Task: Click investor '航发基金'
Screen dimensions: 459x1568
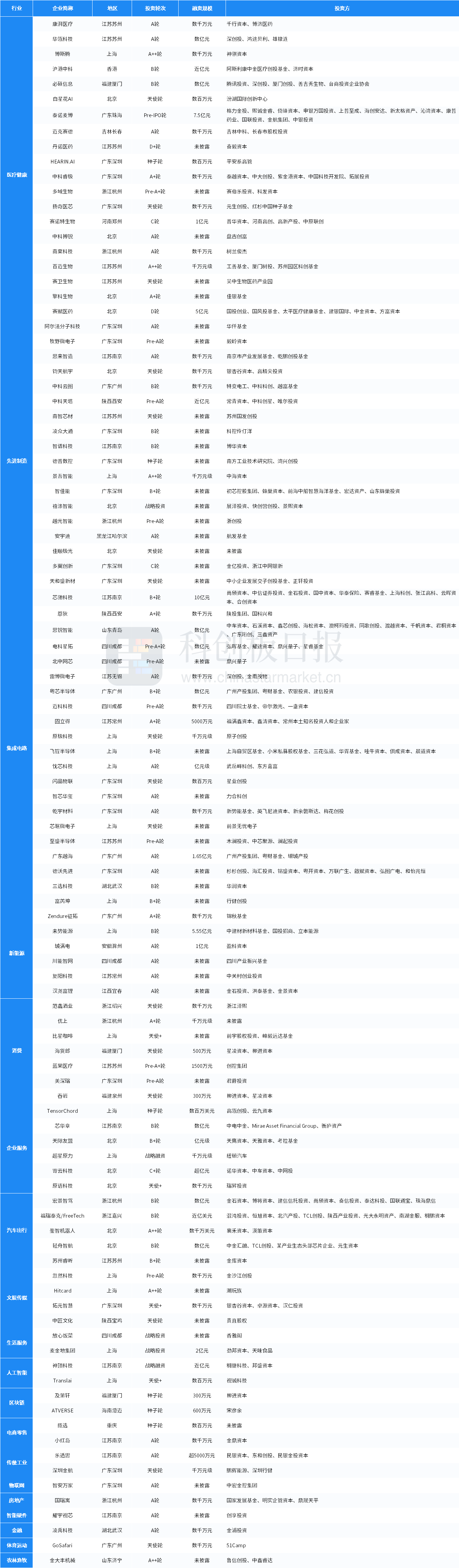Action: pyautogui.click(x=237, y=536)
